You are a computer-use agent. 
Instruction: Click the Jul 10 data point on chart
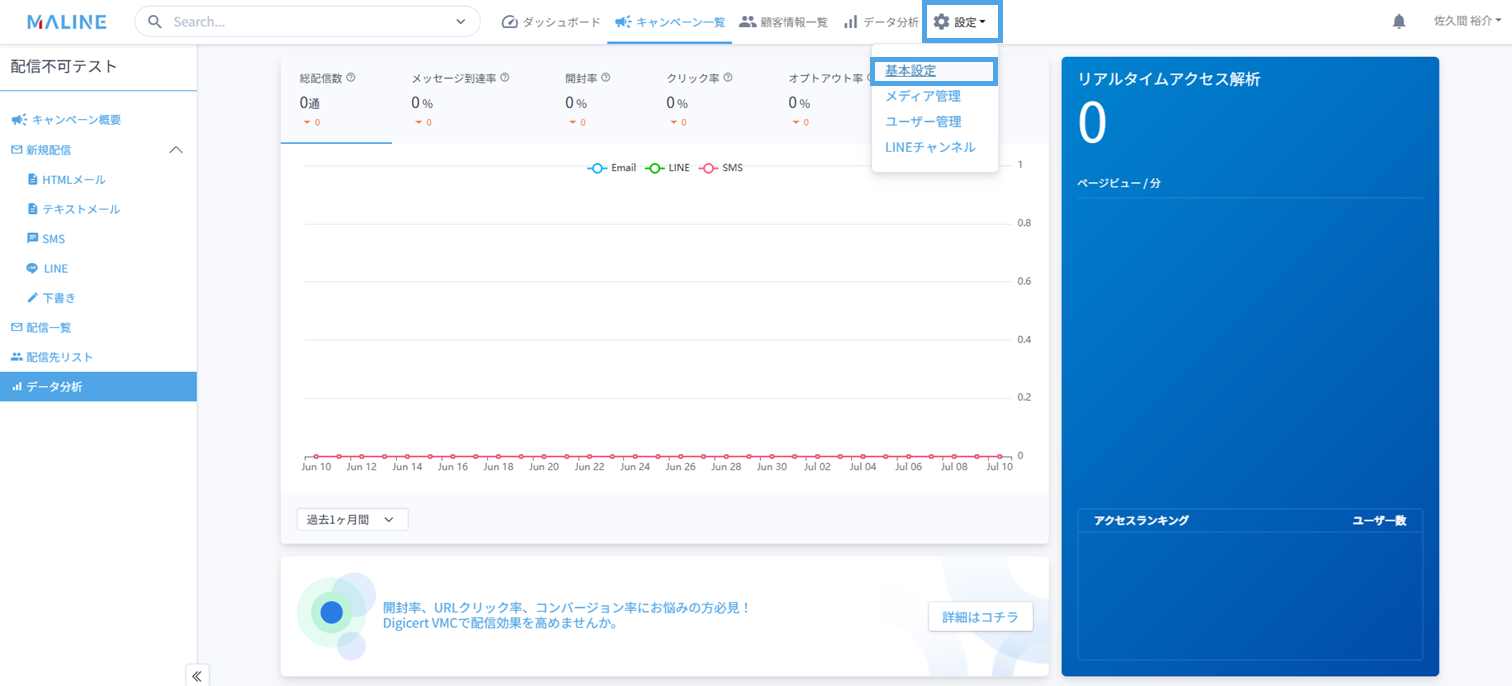(x=1000, y=456)
